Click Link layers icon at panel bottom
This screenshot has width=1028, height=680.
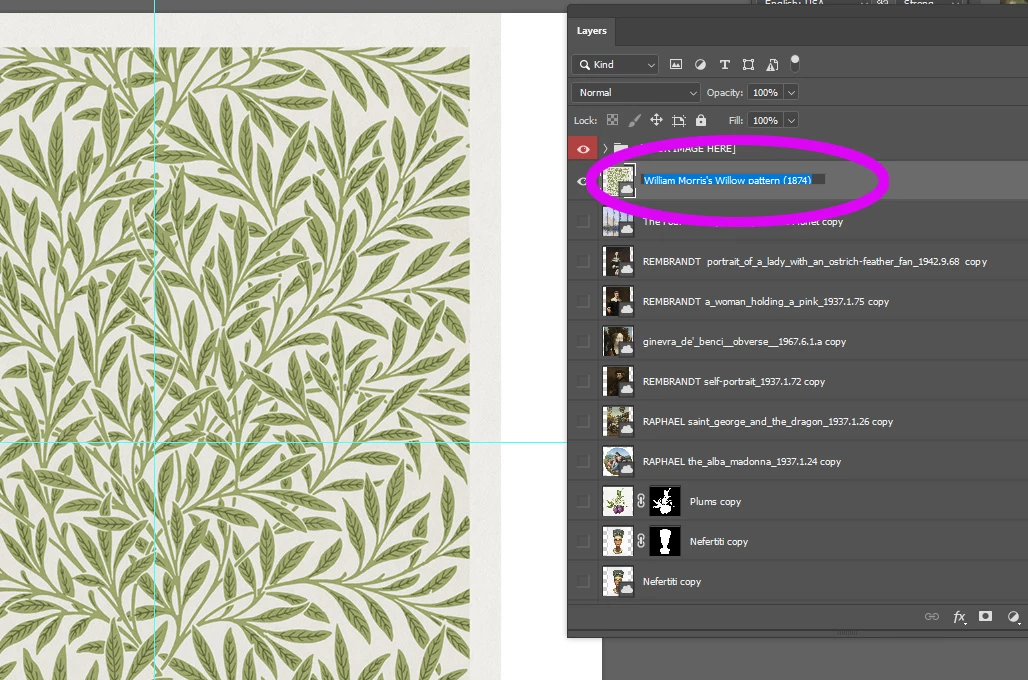[x=932, y=616]
